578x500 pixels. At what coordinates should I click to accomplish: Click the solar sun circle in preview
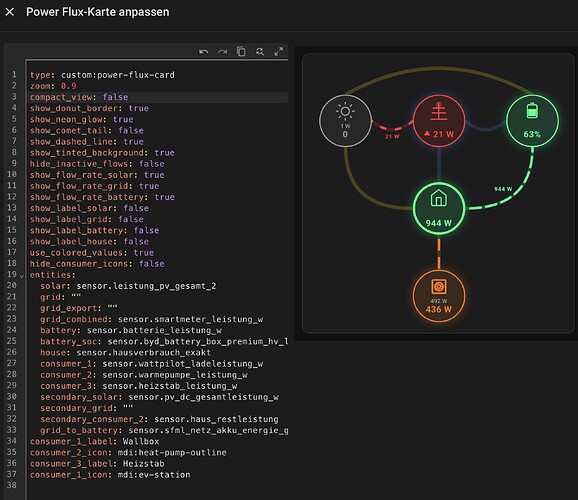(345, 121)
